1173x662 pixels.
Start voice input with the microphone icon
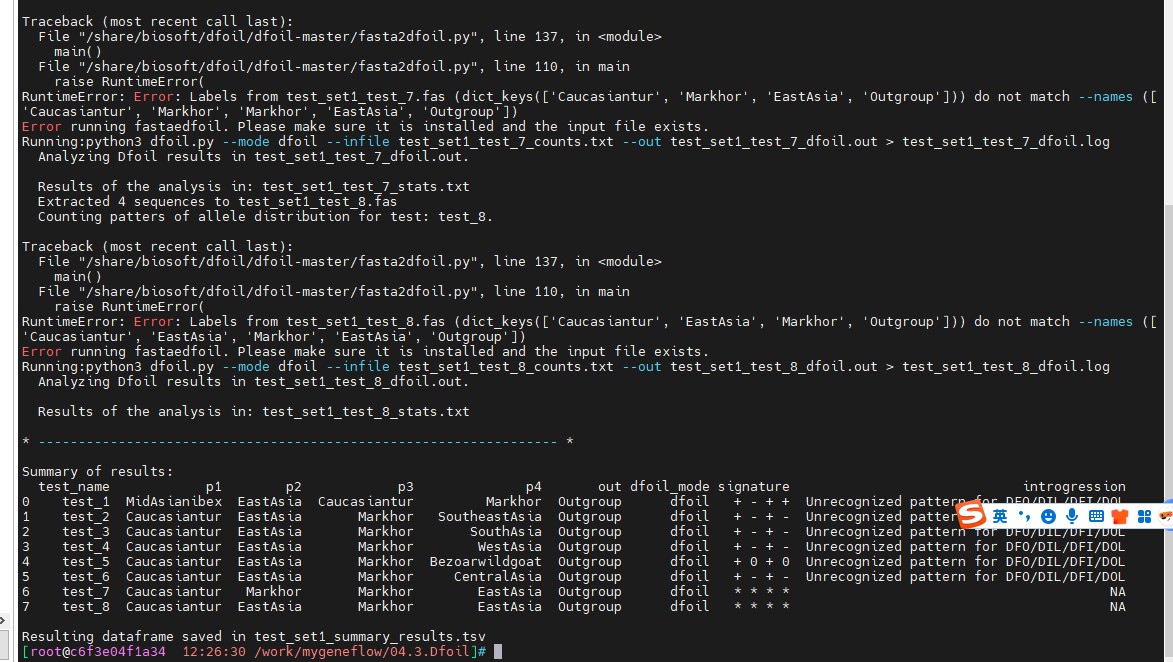pos(1072,516)
